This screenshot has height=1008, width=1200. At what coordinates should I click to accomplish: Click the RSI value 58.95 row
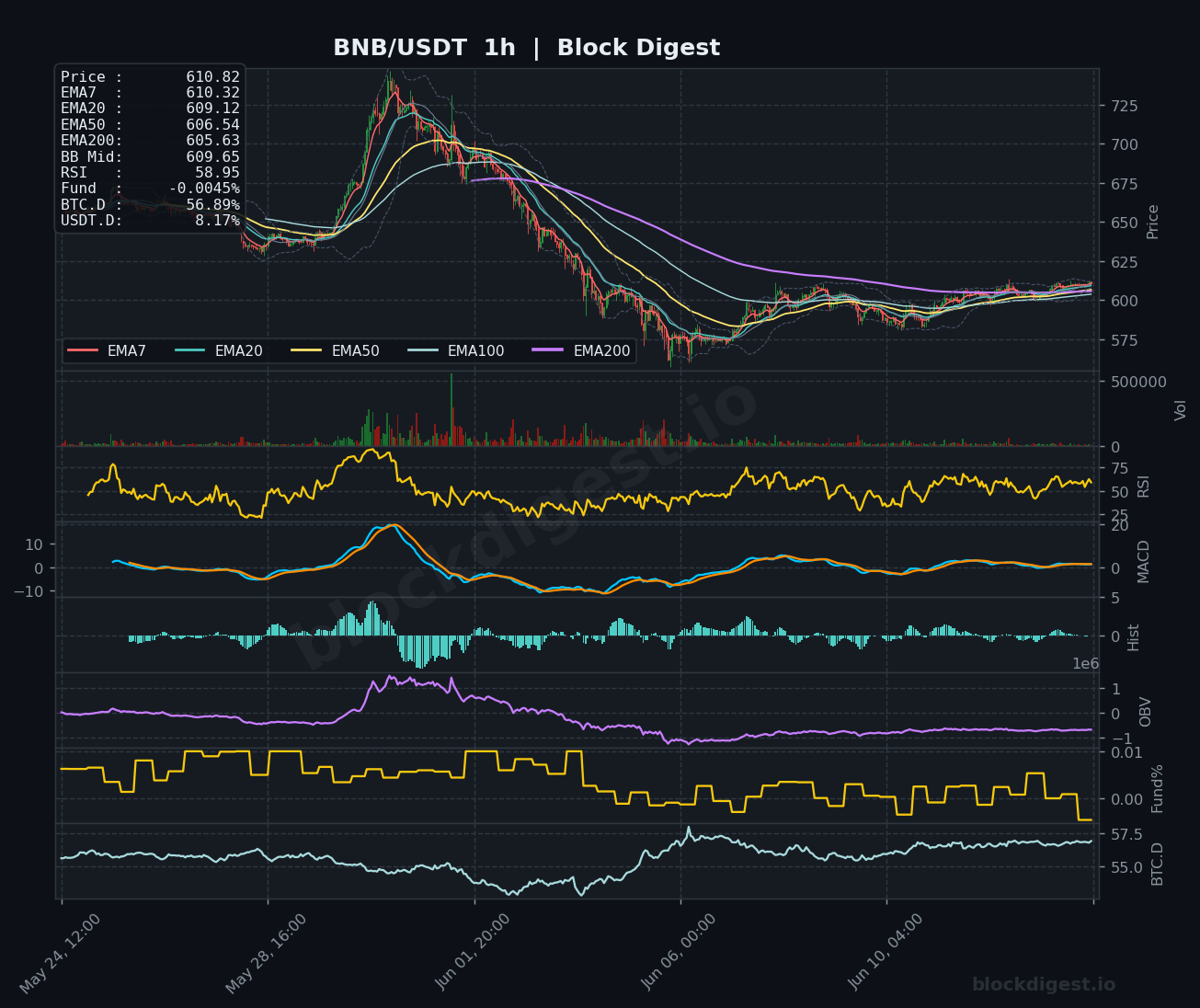pos(150,172)
